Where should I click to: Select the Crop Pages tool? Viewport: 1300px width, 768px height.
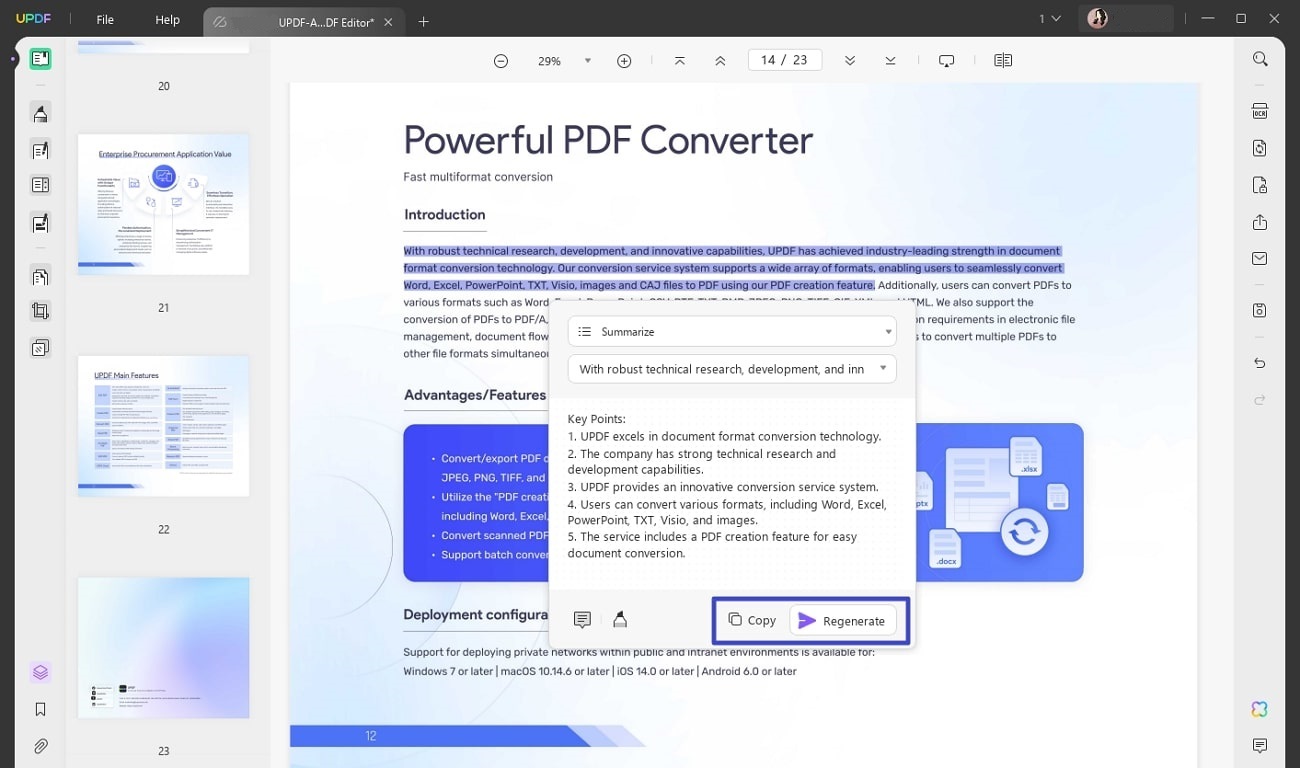[x=40, y=310]
